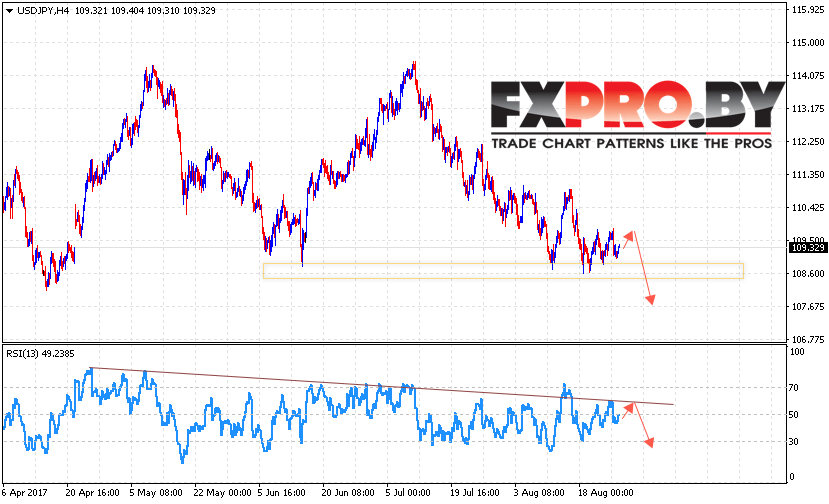Click the 115.000 price scale value
This screenshot has width=829, height=504.
click(x=808, y=43)
